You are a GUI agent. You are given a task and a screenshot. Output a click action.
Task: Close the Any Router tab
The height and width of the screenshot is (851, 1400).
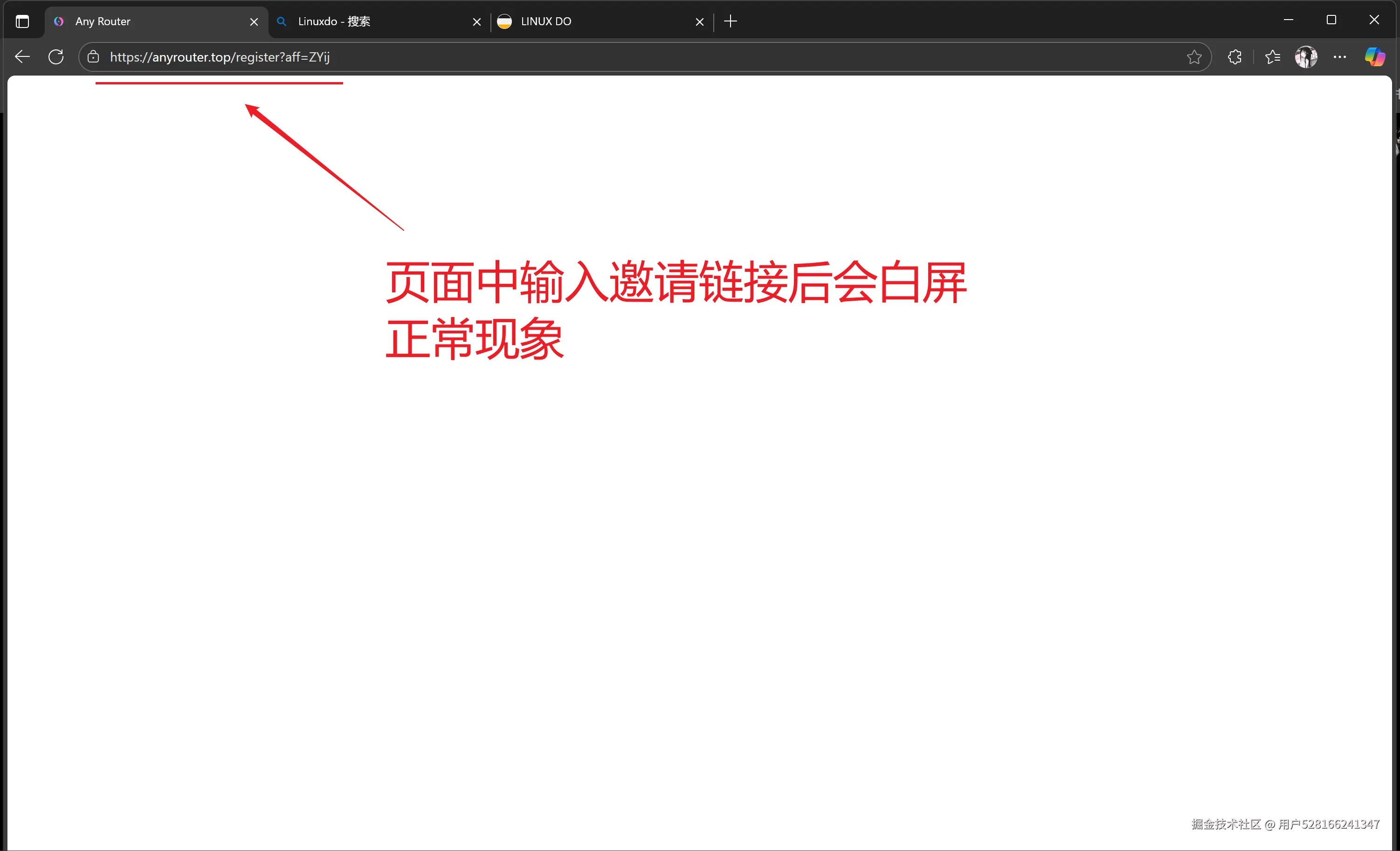254,21
